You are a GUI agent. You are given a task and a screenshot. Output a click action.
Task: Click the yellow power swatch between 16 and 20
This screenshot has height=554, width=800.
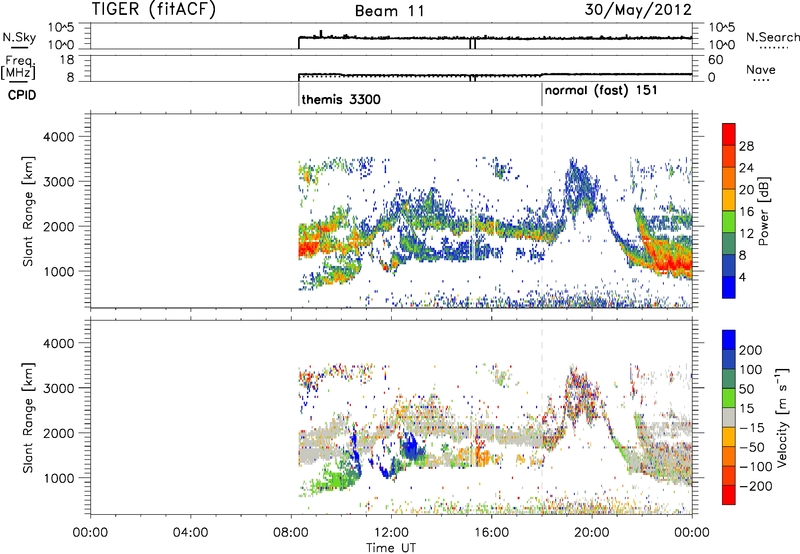[x=729, y=200]
